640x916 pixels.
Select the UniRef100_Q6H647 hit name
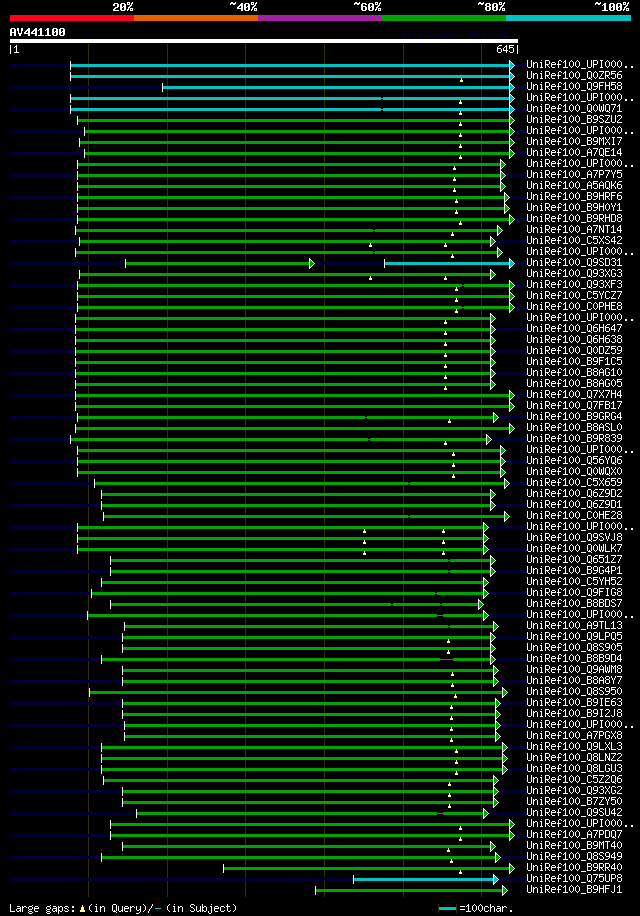[x=574, y=328]
